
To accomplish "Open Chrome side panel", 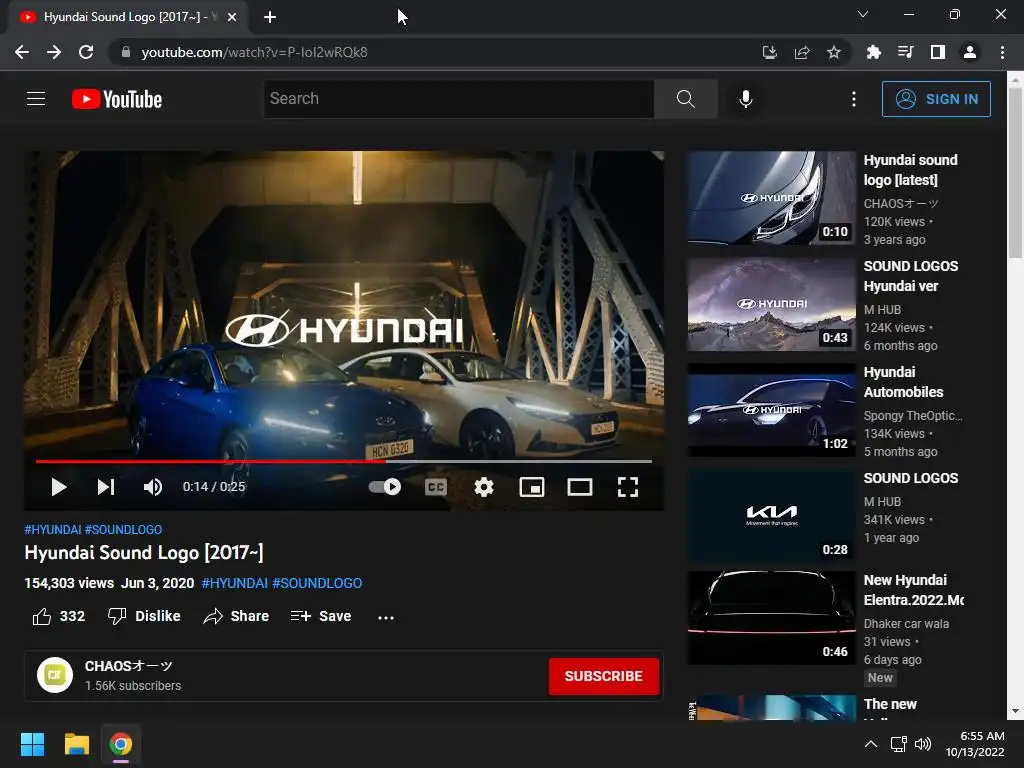I will [938, 52].
